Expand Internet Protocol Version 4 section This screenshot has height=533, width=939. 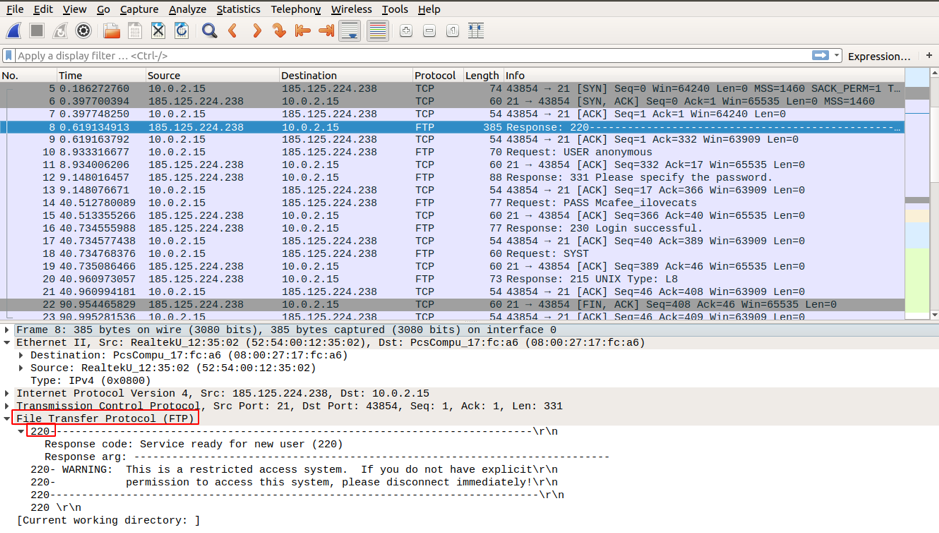coord(7,394)
